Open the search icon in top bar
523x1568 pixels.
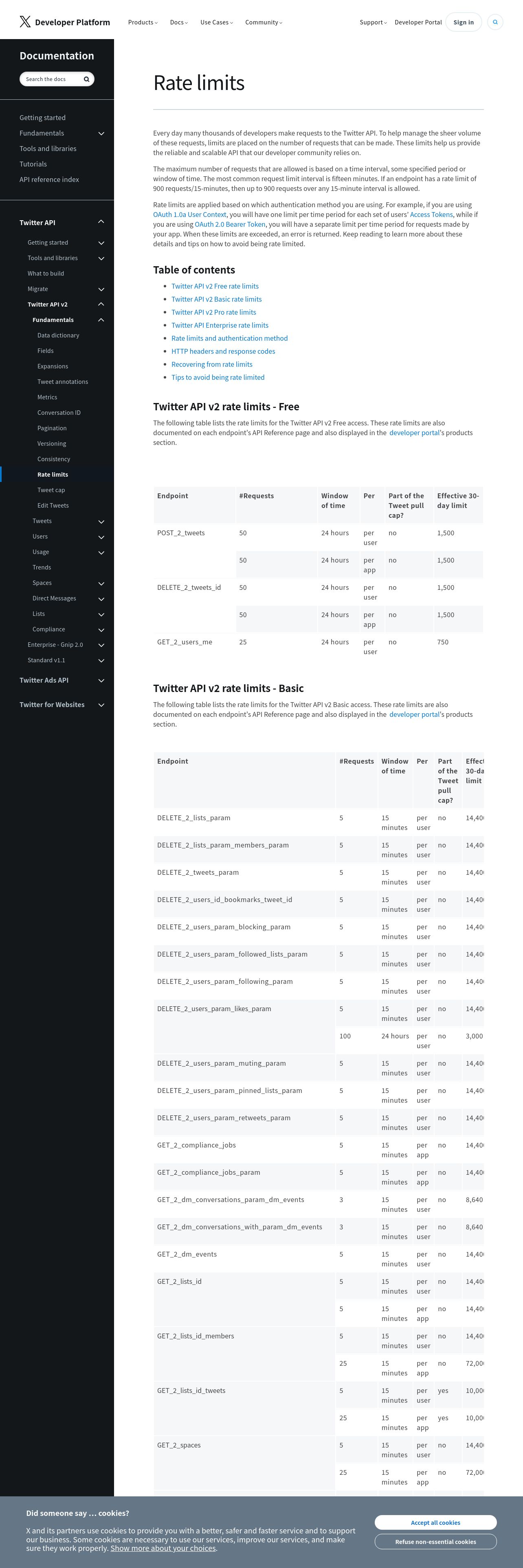(495, 22)
